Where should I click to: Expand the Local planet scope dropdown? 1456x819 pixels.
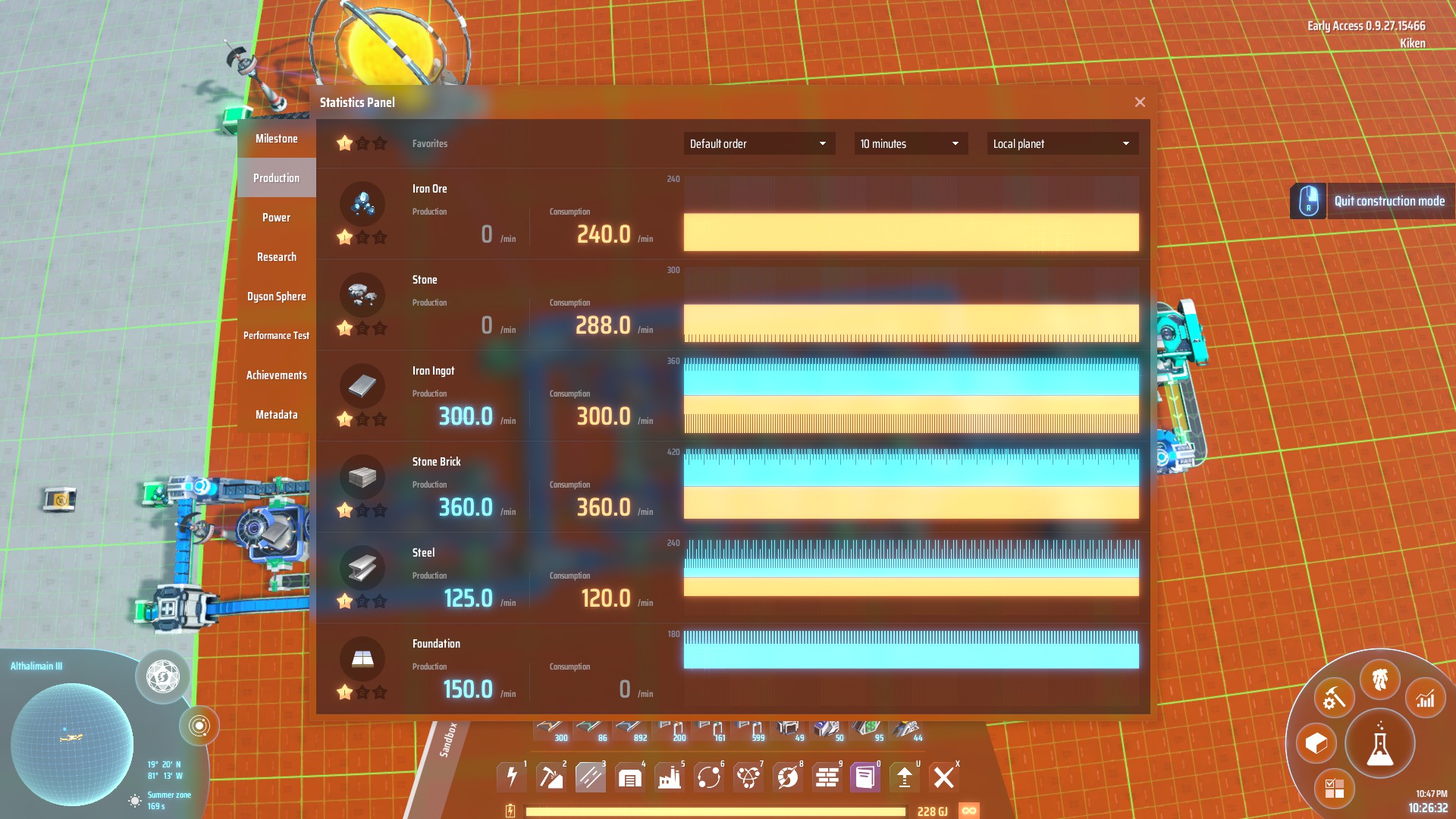click(x=1062, y=143)
